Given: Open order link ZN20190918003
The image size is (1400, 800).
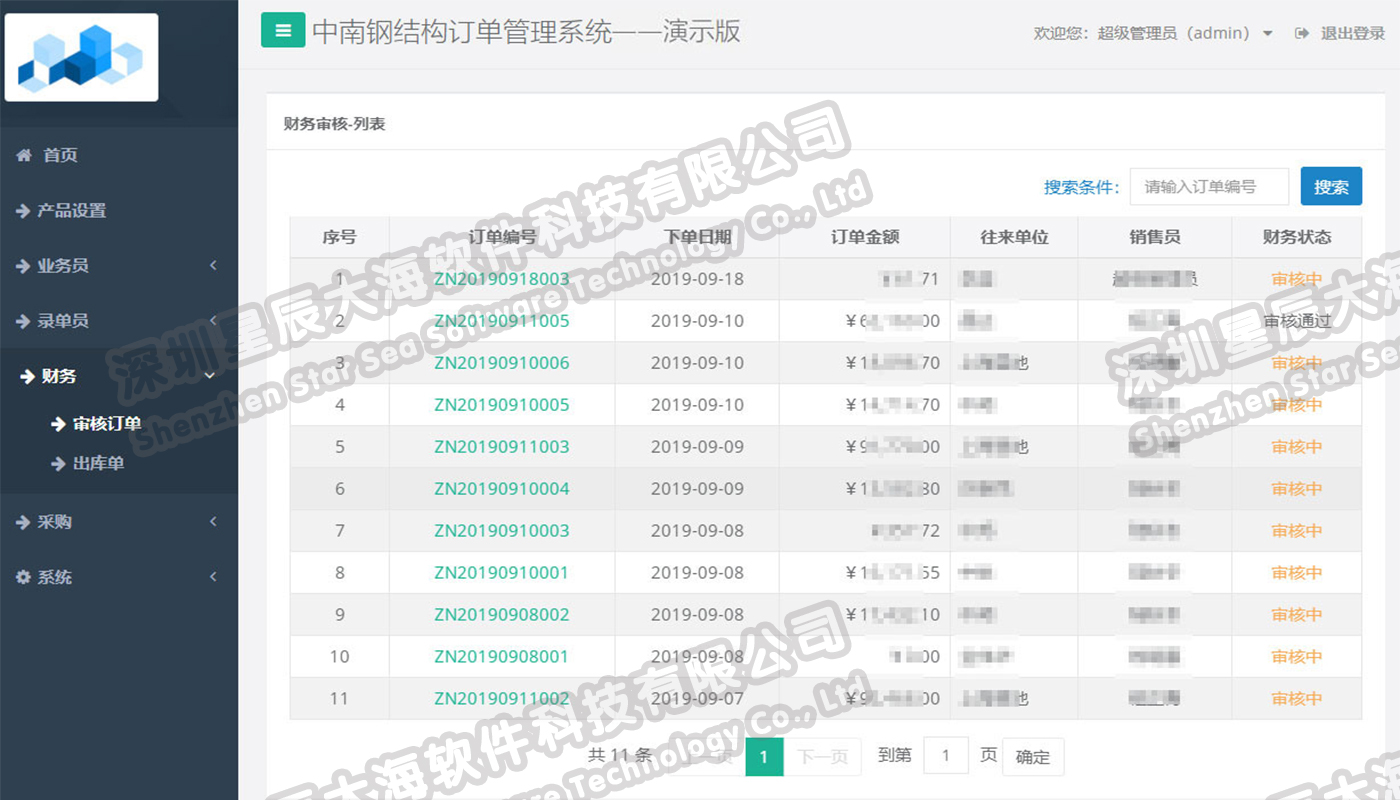Looking at the screenshot, I should (x=502, y=279).
